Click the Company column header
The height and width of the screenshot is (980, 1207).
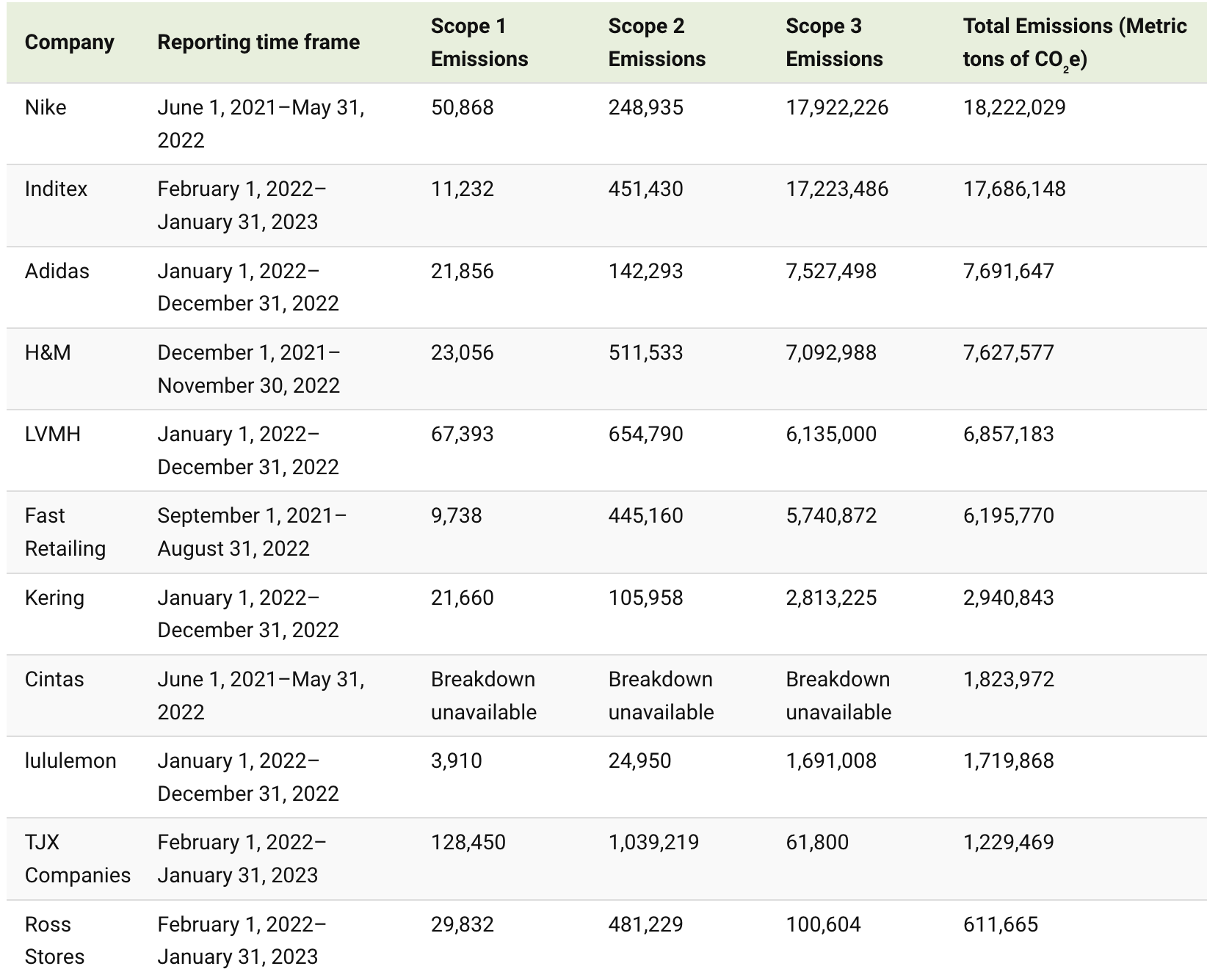tap(70, 43)
